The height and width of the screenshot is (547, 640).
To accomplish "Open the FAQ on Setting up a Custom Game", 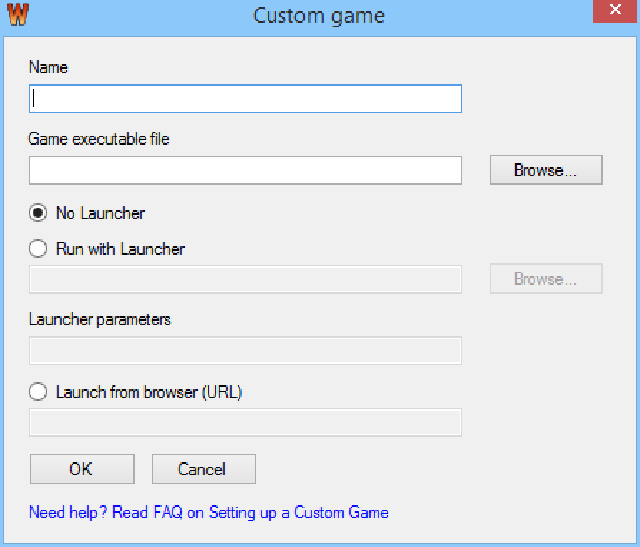I will pos(209,513).
